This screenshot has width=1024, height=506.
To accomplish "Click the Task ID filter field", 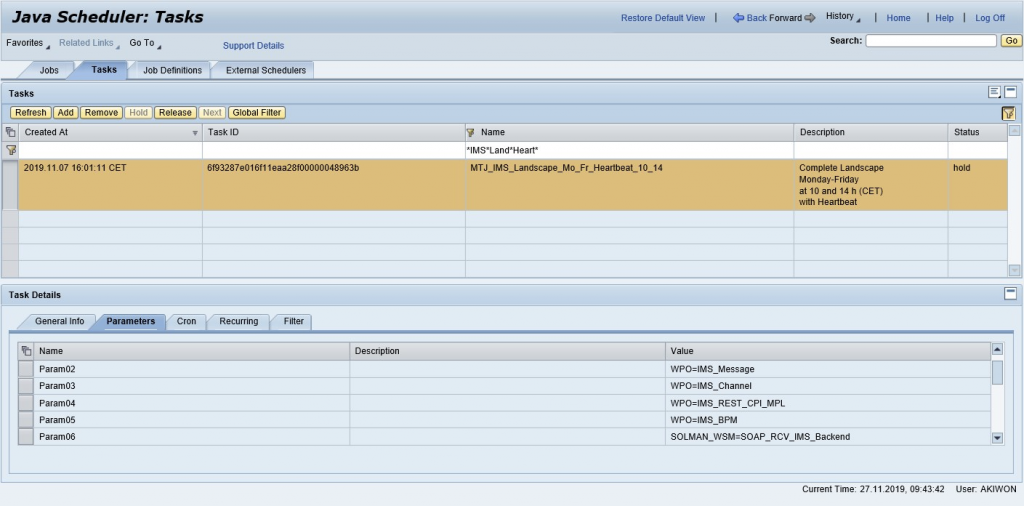I will [334, 150].
